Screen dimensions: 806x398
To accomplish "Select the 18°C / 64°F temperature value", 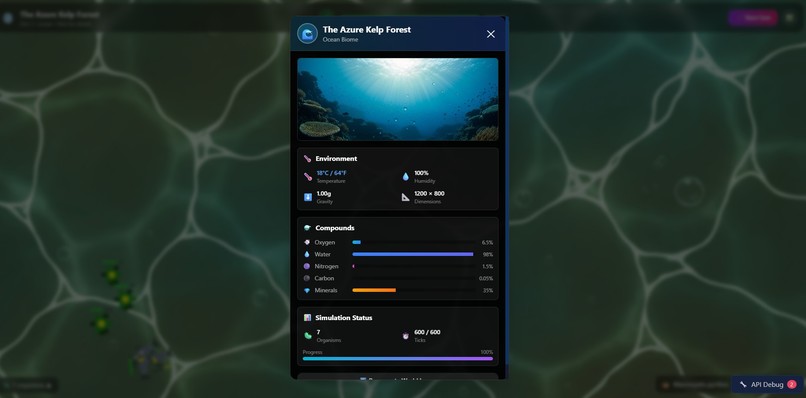I will click(x=331, y=173).
